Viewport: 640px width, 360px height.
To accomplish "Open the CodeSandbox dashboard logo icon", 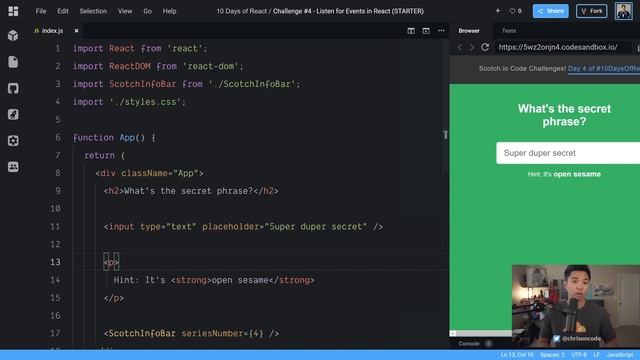I will (13, 11).
